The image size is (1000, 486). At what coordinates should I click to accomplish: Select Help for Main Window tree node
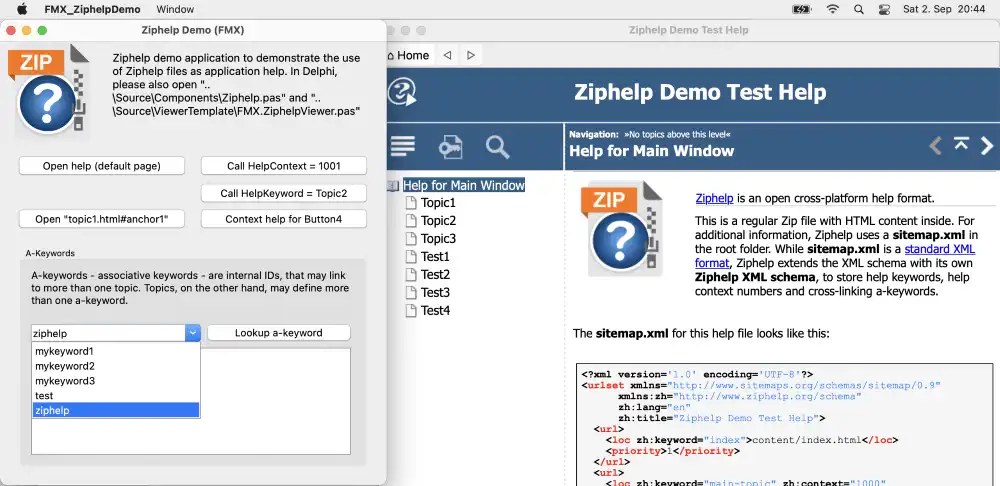(x=464, y=185)
